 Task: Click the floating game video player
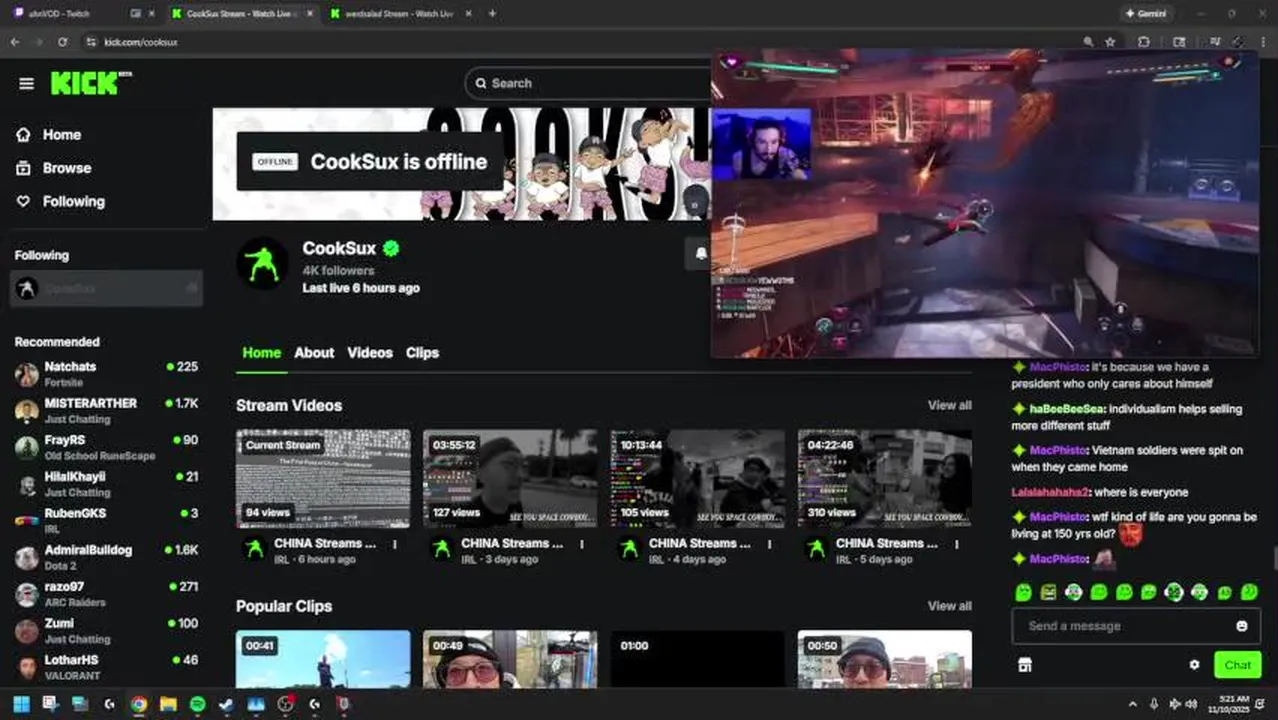985,204
